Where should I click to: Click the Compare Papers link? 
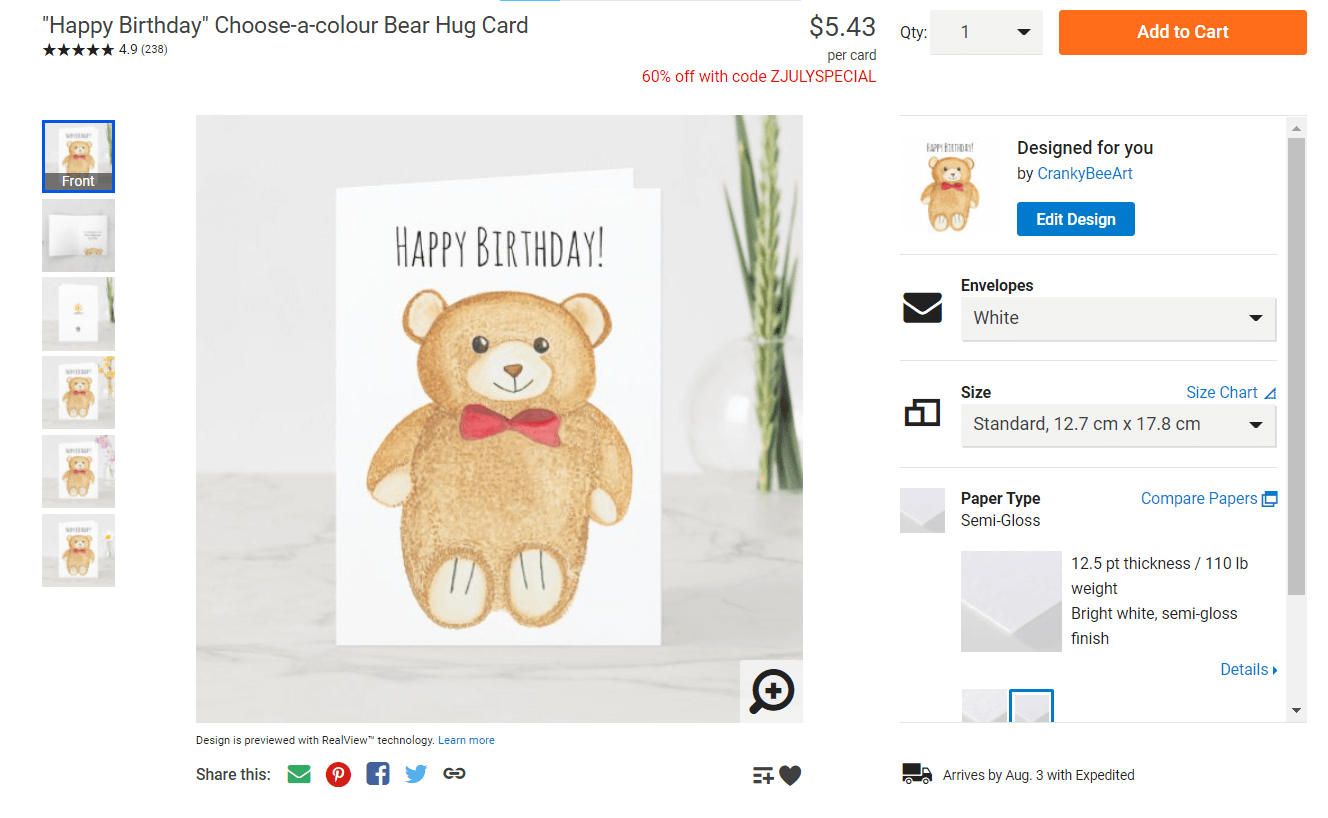(x=1208, y=498)
